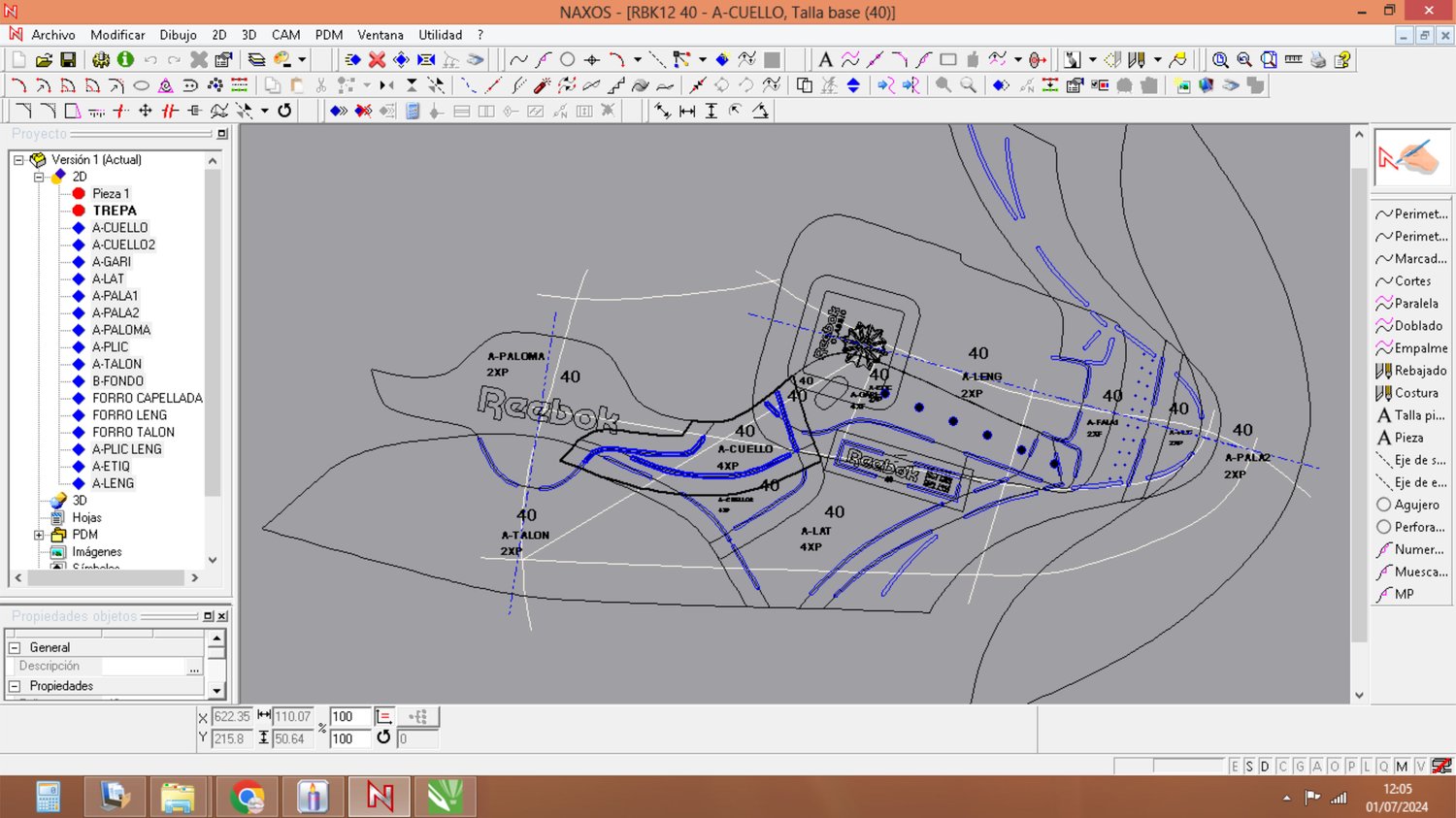1456x818 pixels.
Task: Choose Paralela in the right panel
Action: click(x=1412, y=304)
